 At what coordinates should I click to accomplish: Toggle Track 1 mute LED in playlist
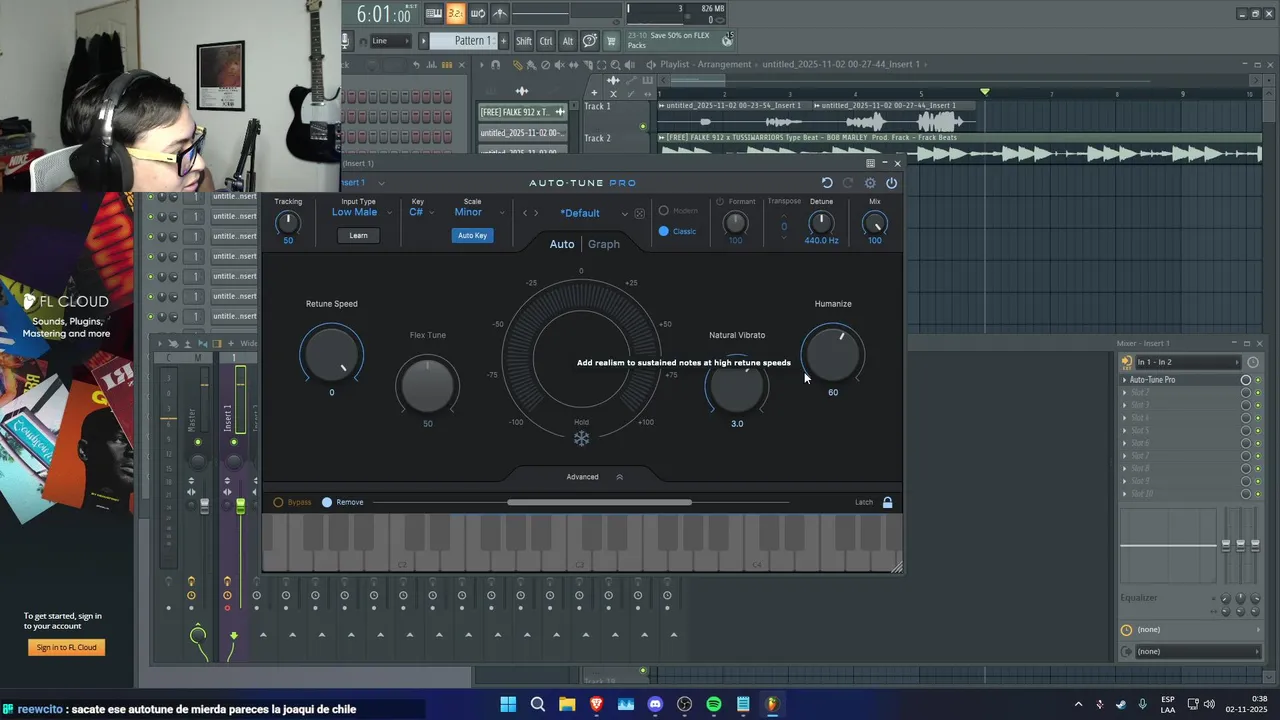point(643,126)
